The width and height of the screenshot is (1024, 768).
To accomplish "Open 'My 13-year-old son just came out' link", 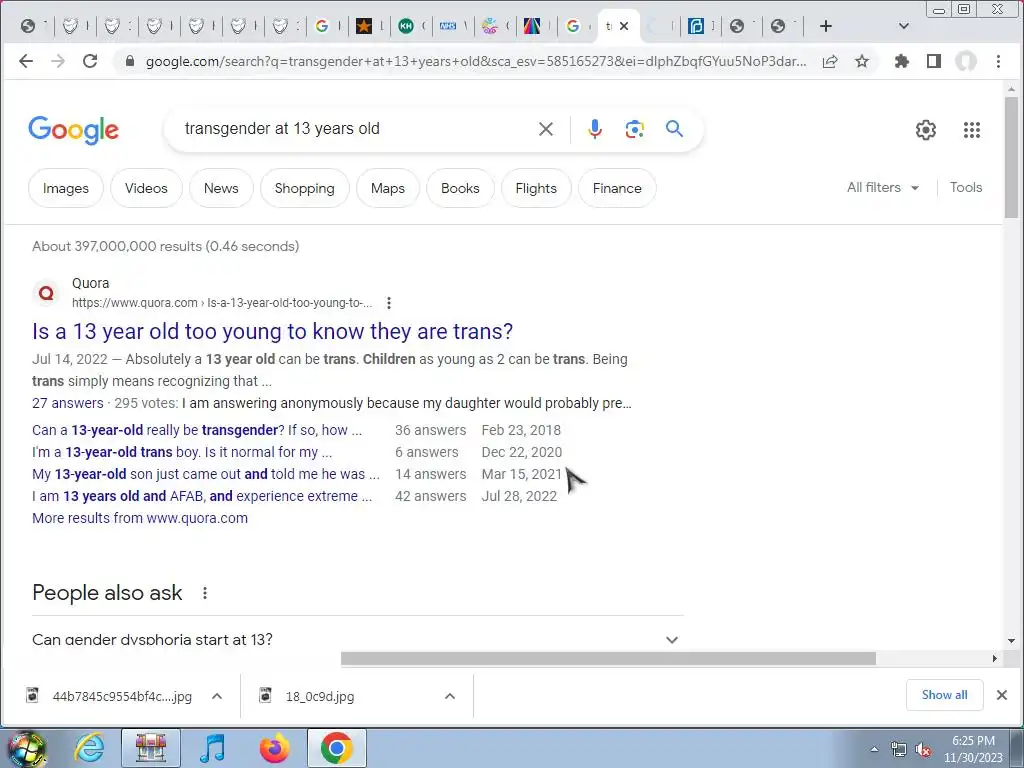I will (x=206, y=474).
